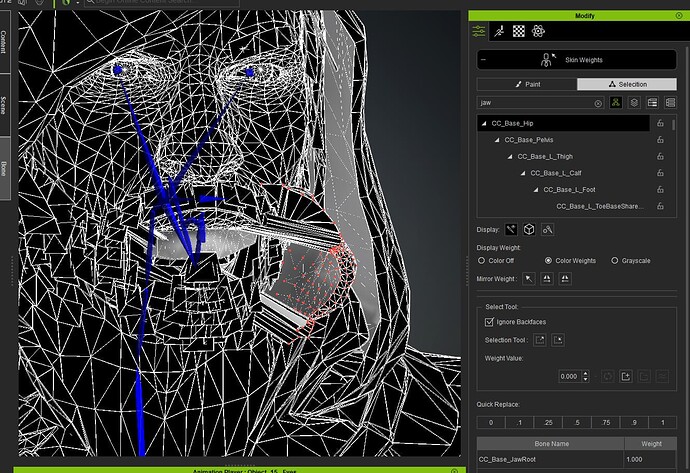Decrease Weight Value with the down arrow

tap(585, 379)
